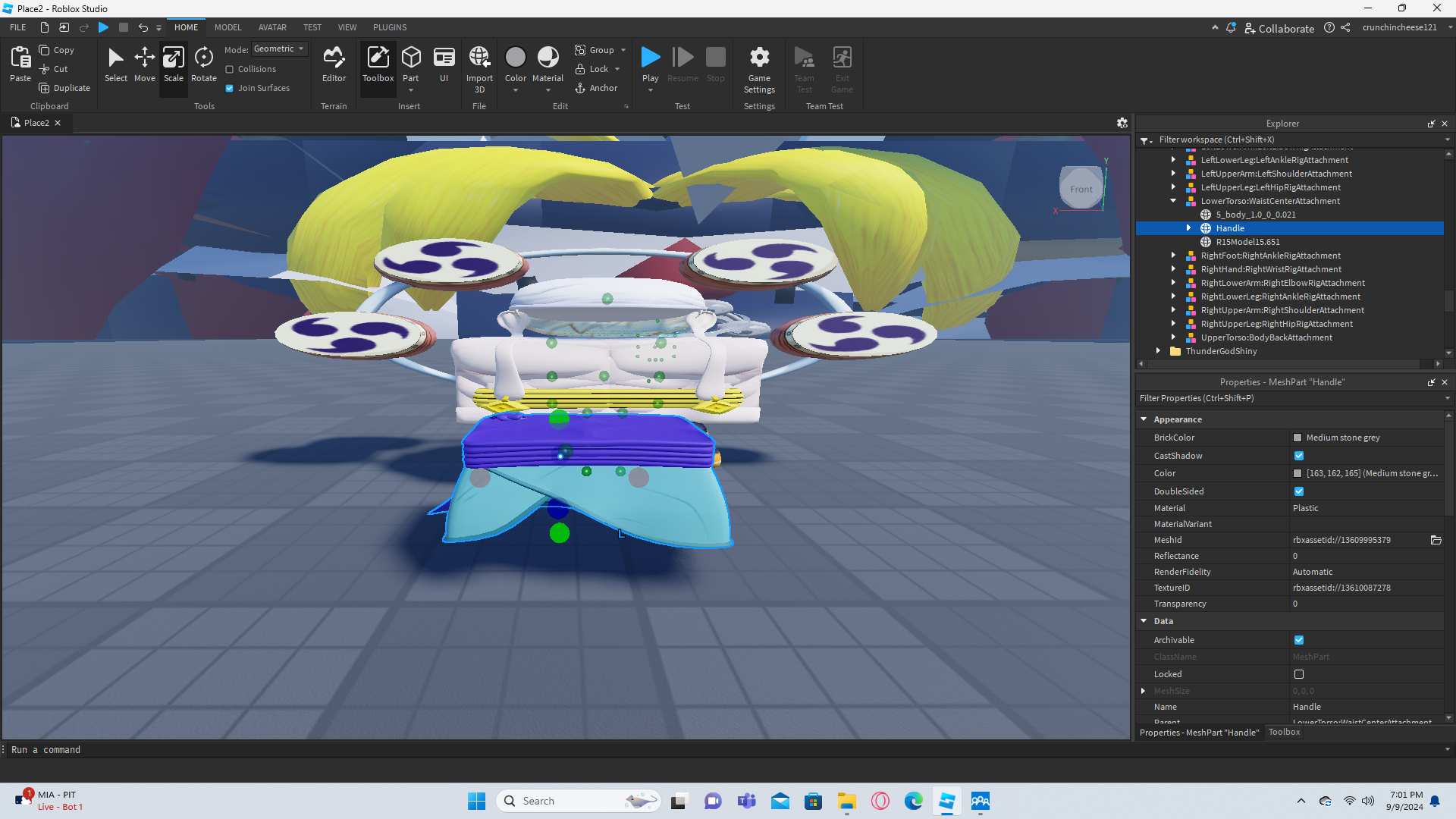Click the Collaborate button

coord(1279,28)
